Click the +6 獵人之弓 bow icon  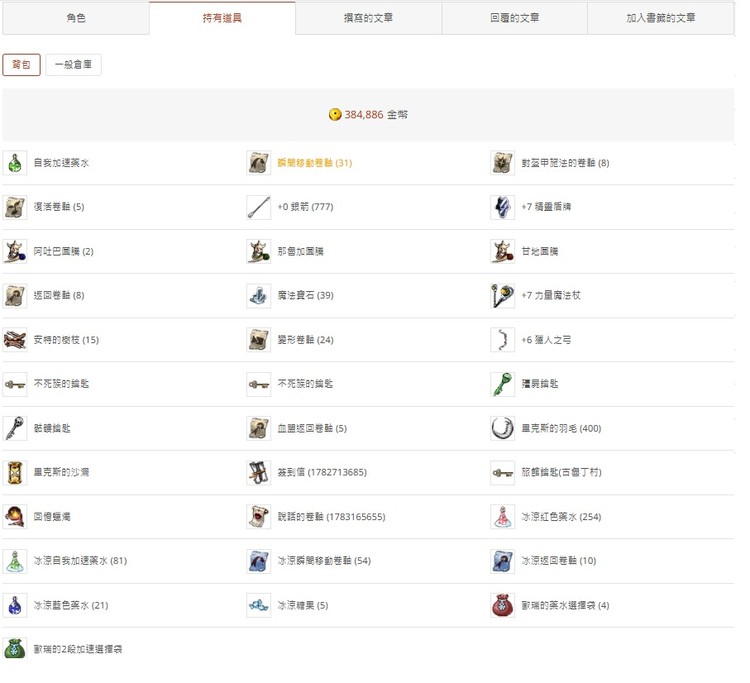point(503,340)
